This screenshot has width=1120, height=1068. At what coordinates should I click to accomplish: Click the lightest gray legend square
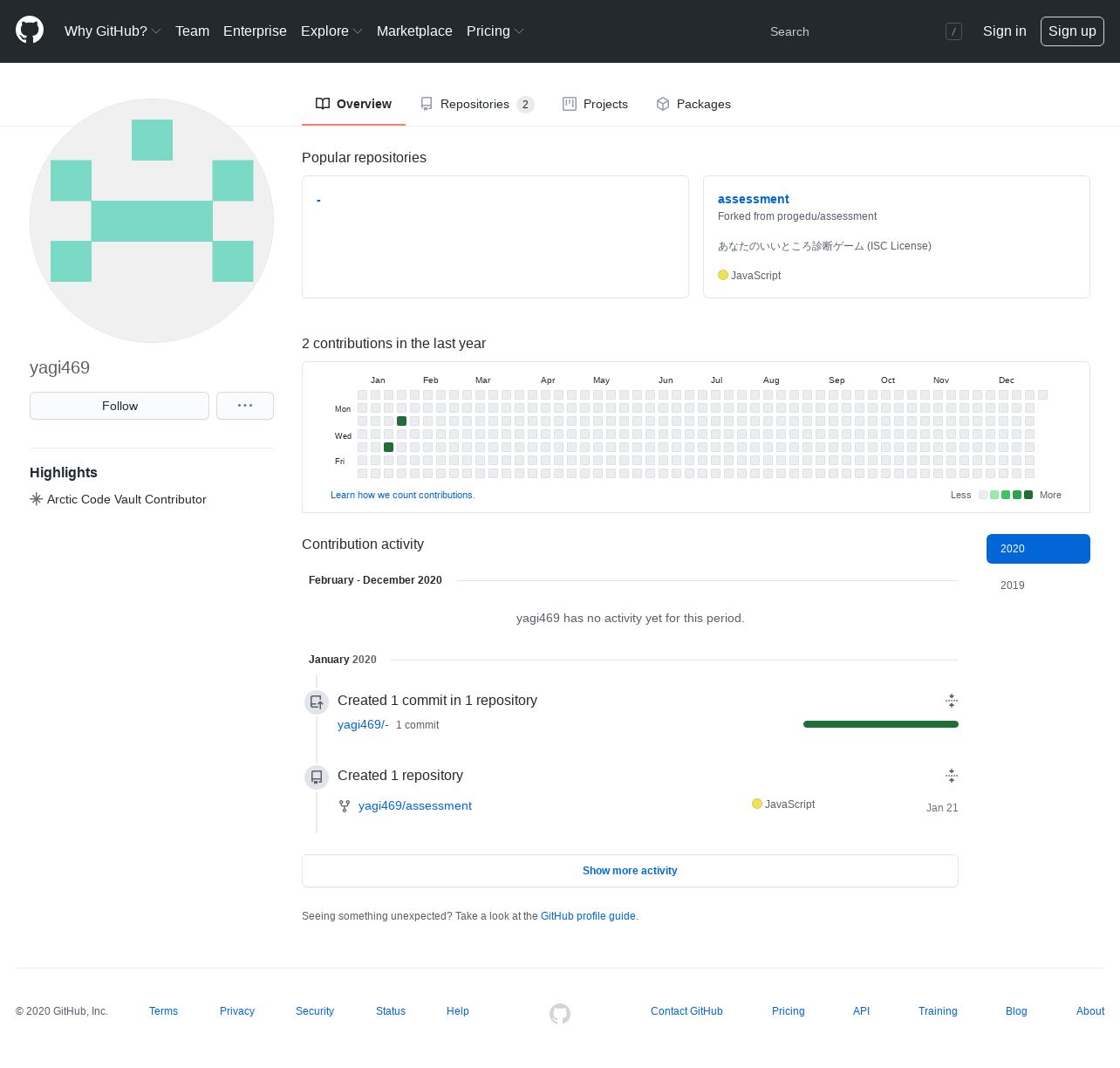tap(983, 495)
